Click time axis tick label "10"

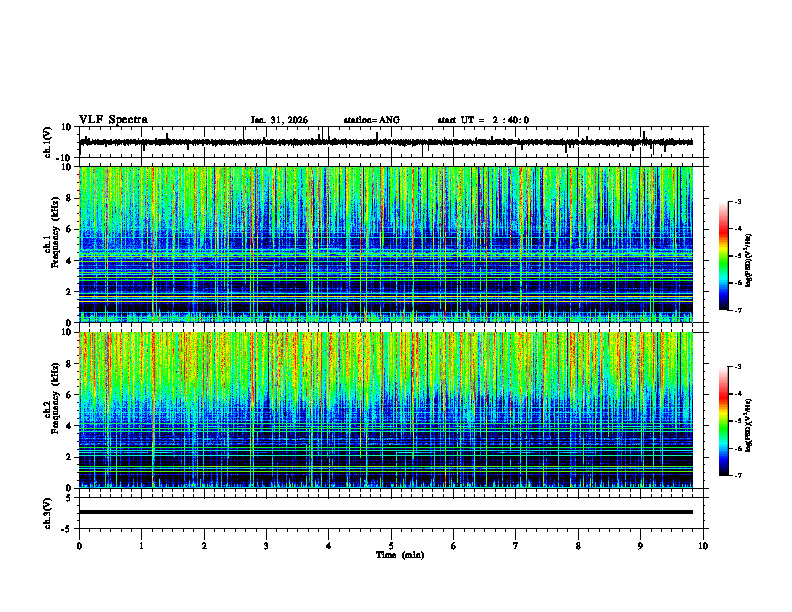tap(703, 546)
